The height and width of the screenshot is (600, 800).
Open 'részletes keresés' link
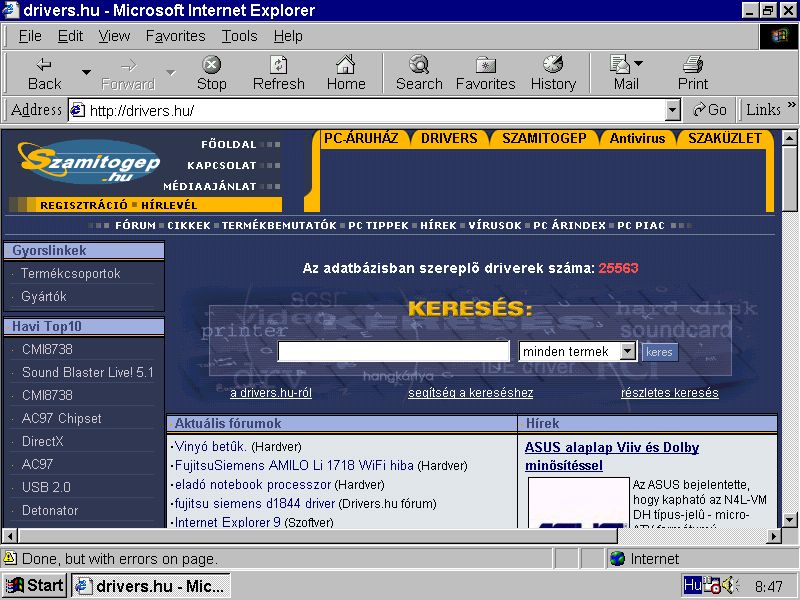[669, 393]
